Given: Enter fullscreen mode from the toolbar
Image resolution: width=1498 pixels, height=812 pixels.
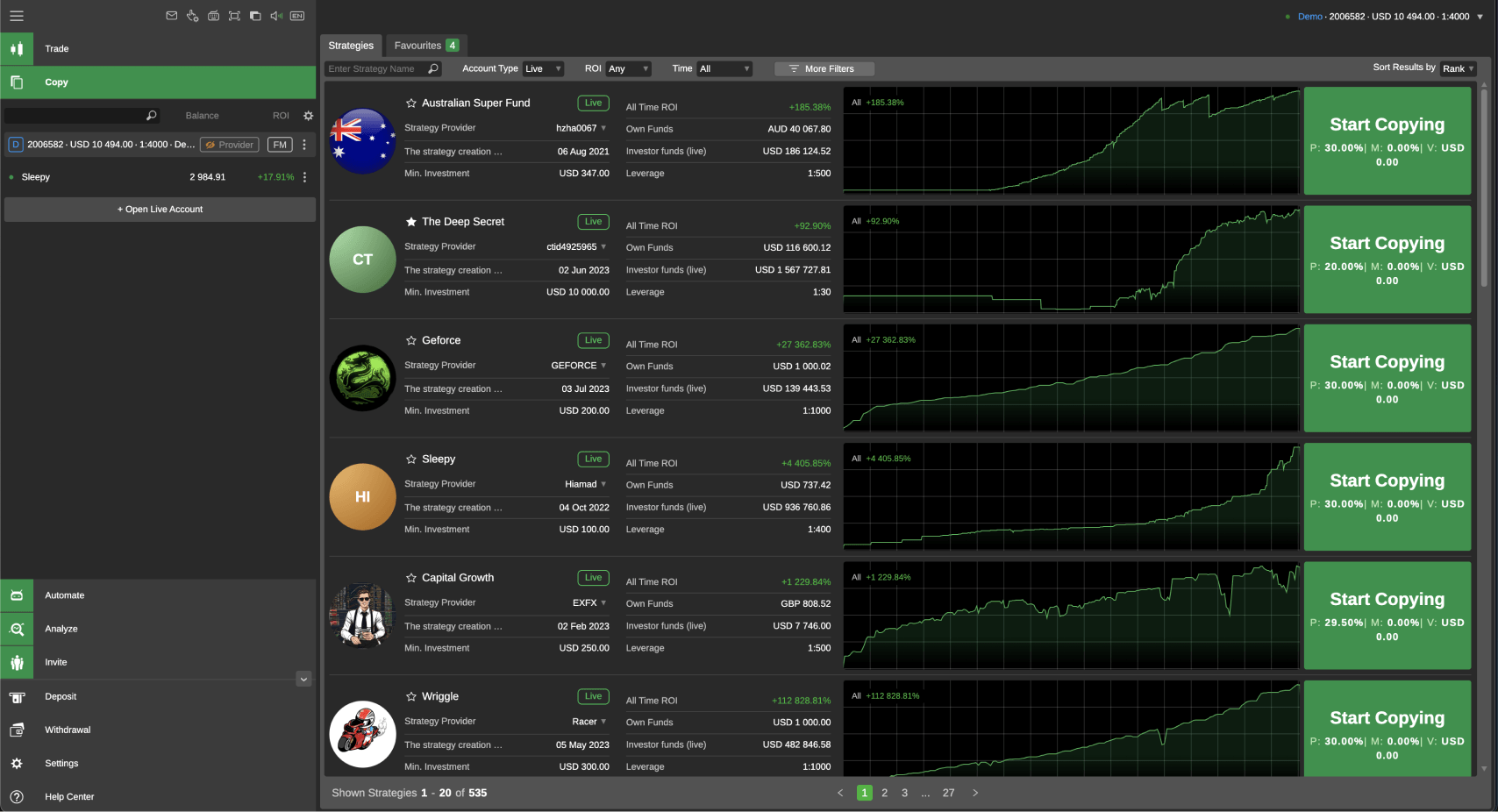Looking at the screenshot, I should coord(234,15).
